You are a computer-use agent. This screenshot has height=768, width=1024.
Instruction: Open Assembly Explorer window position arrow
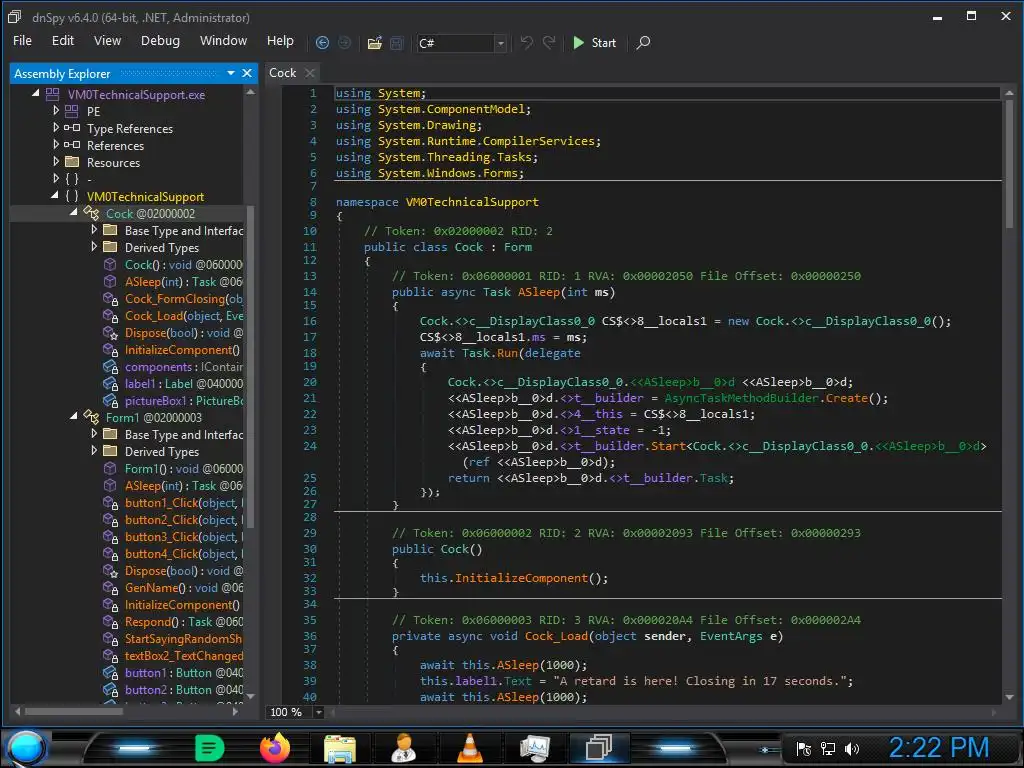coord(231,73)
